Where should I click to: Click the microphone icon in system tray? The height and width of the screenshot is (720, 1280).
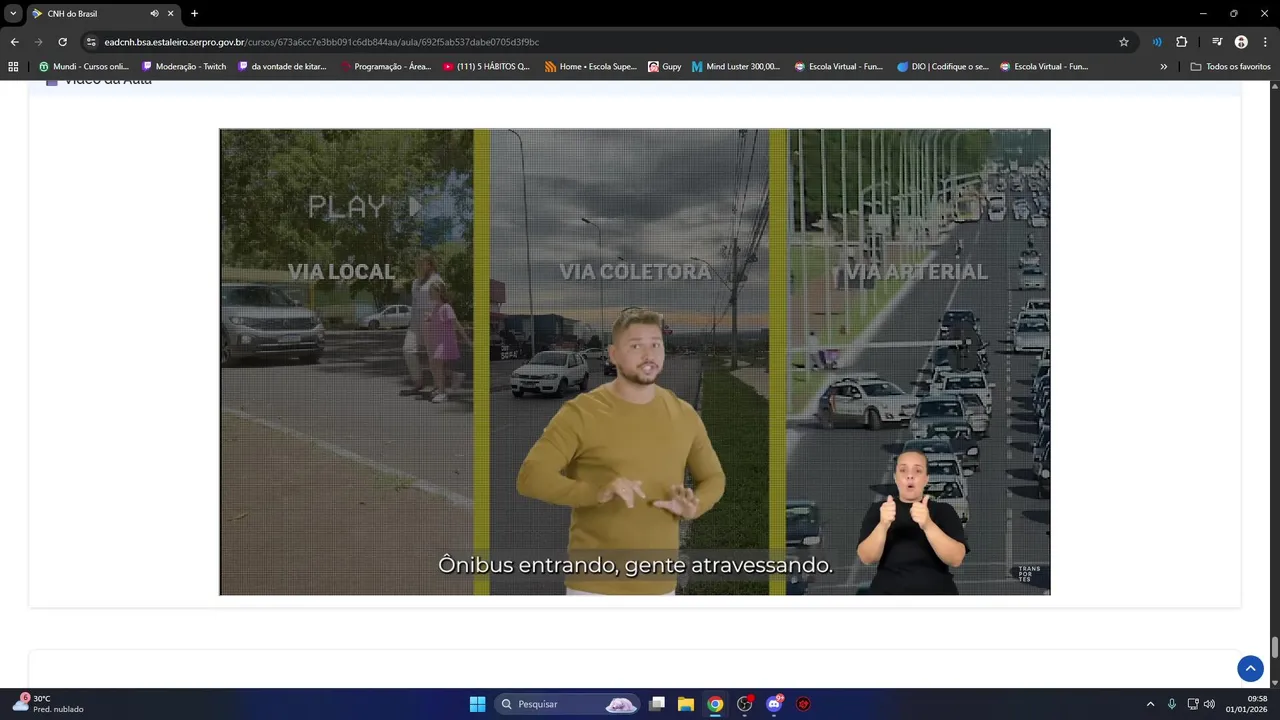1172,704
